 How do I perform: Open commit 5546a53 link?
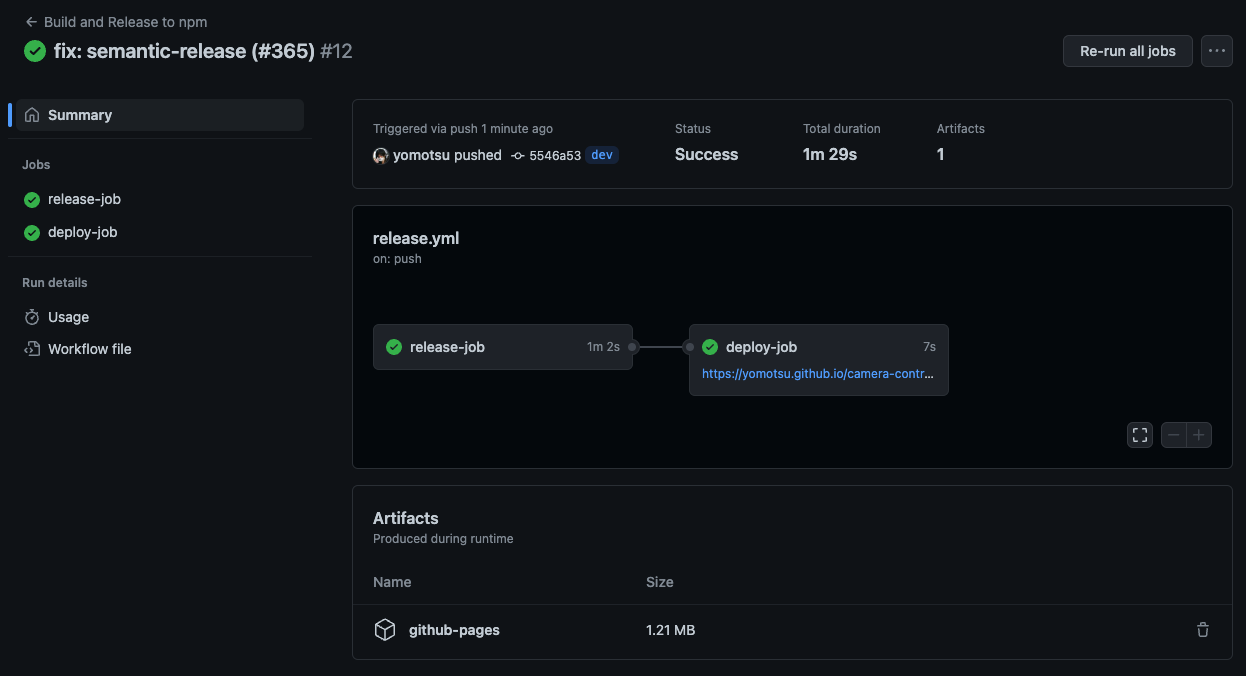point(555,155)
